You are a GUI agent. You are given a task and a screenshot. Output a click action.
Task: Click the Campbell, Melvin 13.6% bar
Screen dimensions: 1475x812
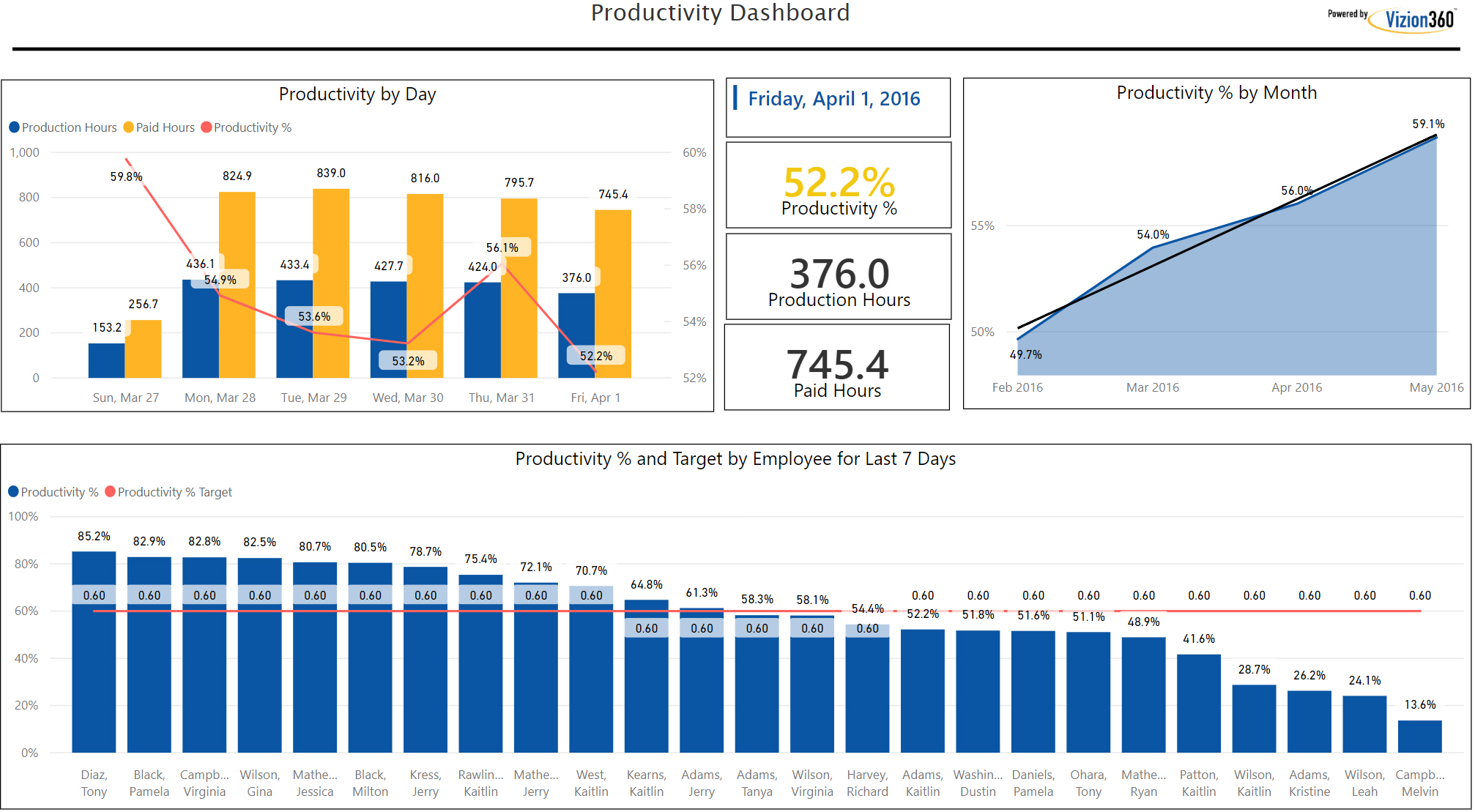click(1419, 736)
